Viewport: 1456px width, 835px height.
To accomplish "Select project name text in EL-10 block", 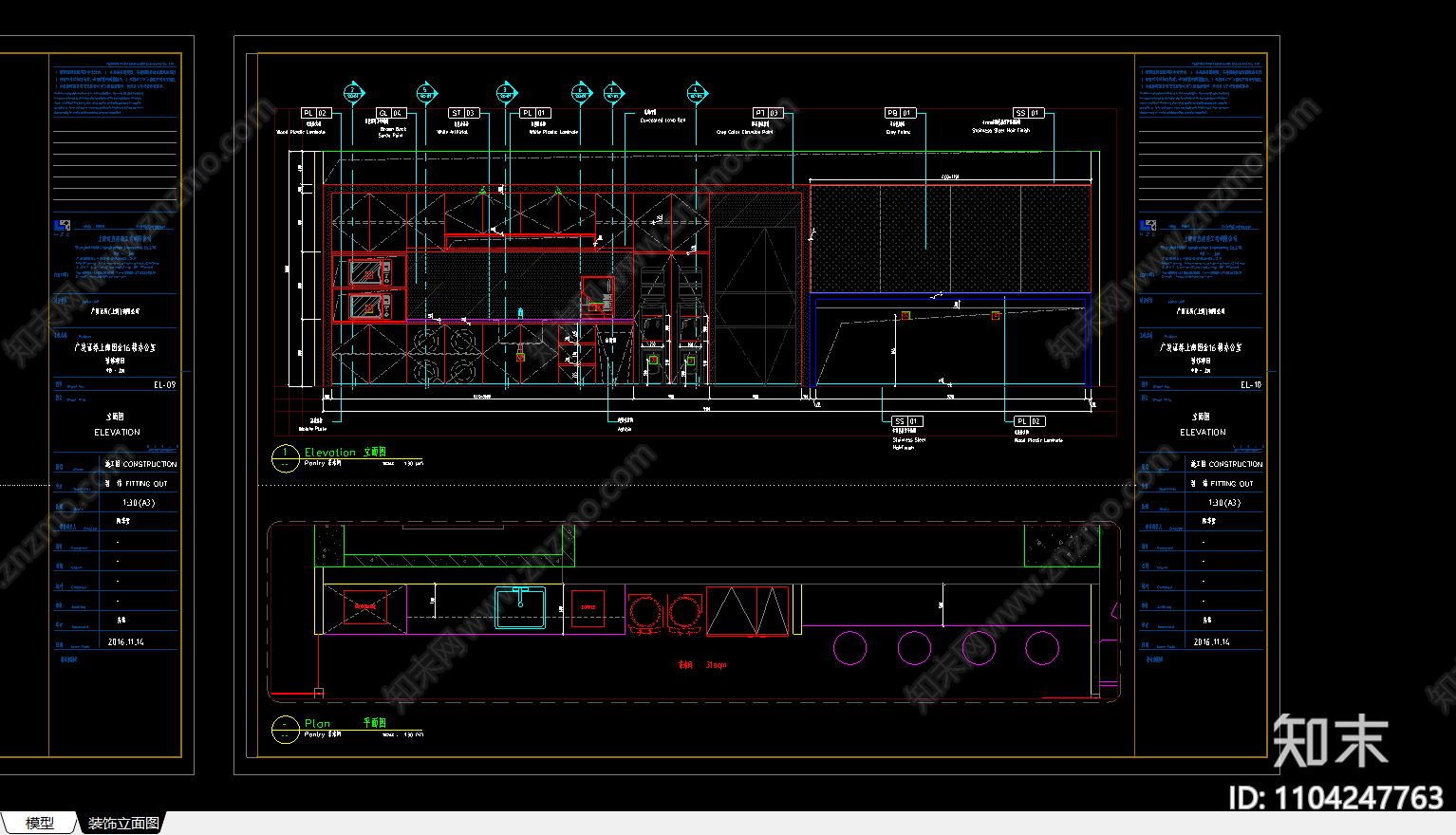I will pyautogui.click(x=1203, y=348).
